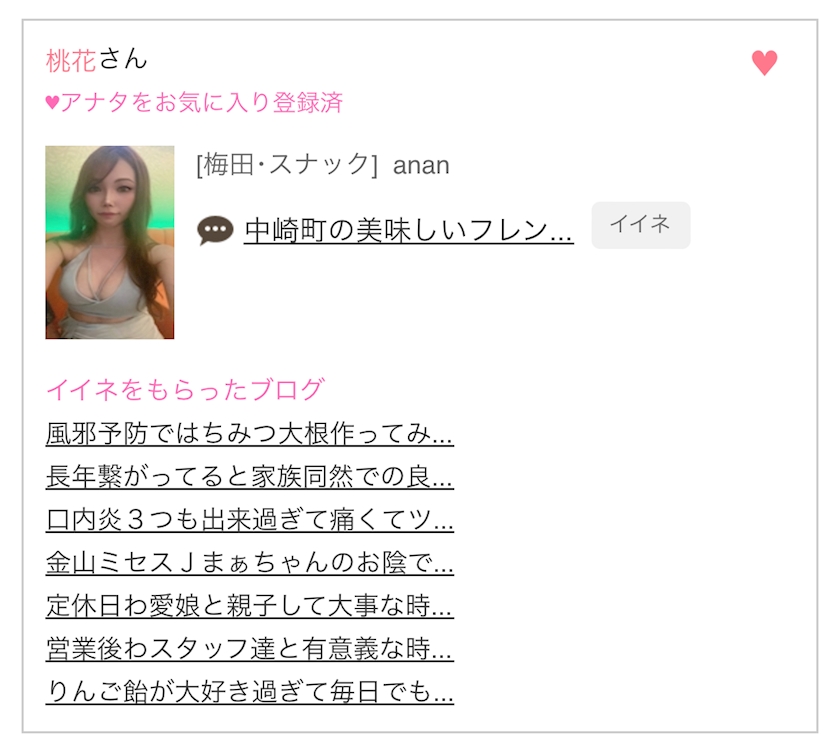Click the pink heart favorite icon

pyautogui.click(x=764, y=63)
